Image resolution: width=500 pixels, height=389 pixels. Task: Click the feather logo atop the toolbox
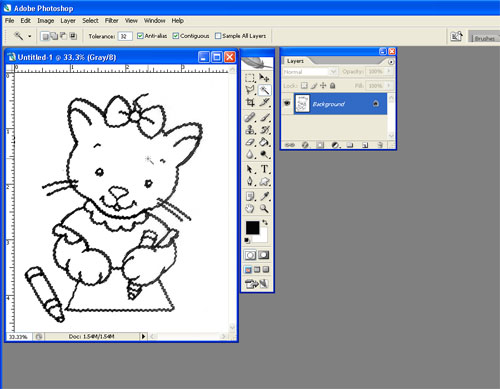coord(257,63)
